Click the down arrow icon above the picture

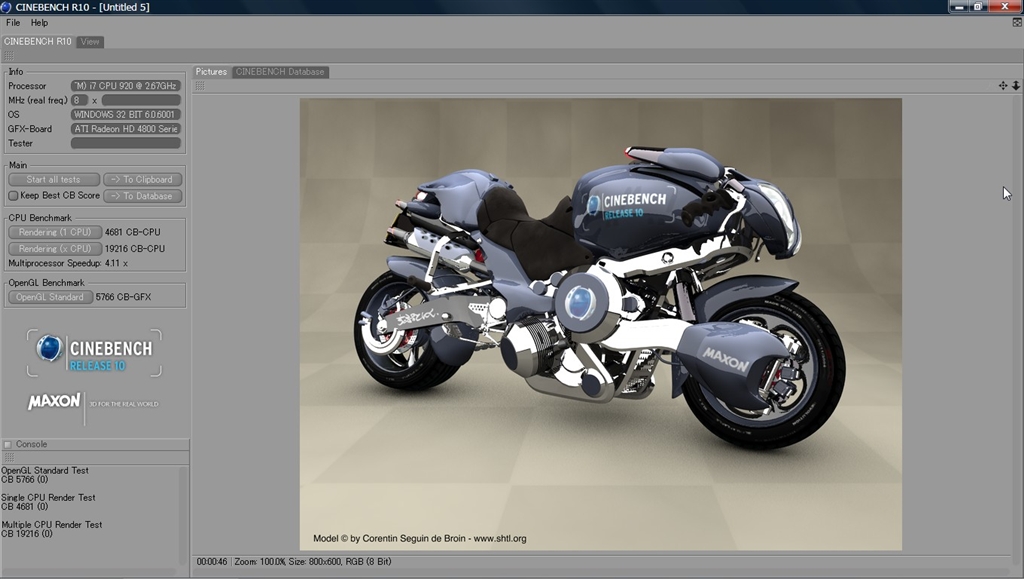coord(1016,86)
